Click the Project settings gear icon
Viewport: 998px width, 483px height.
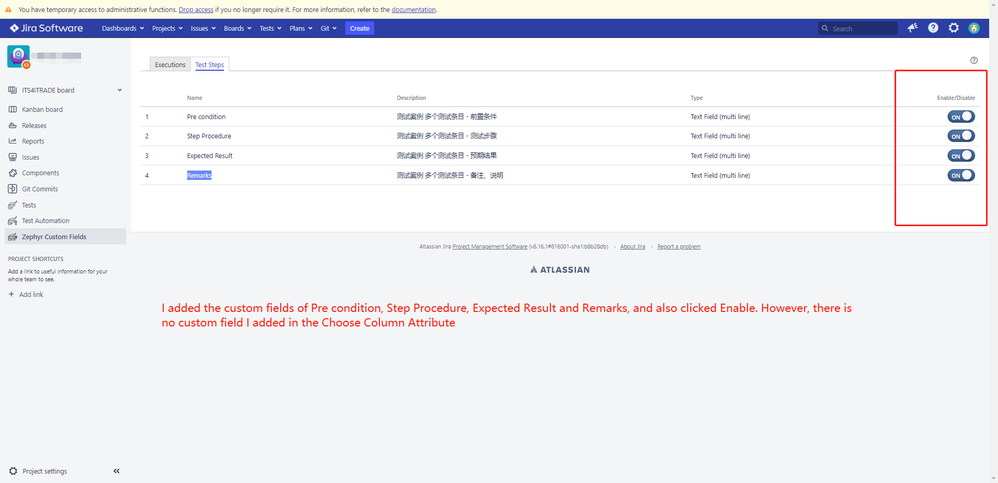(13, 472)
